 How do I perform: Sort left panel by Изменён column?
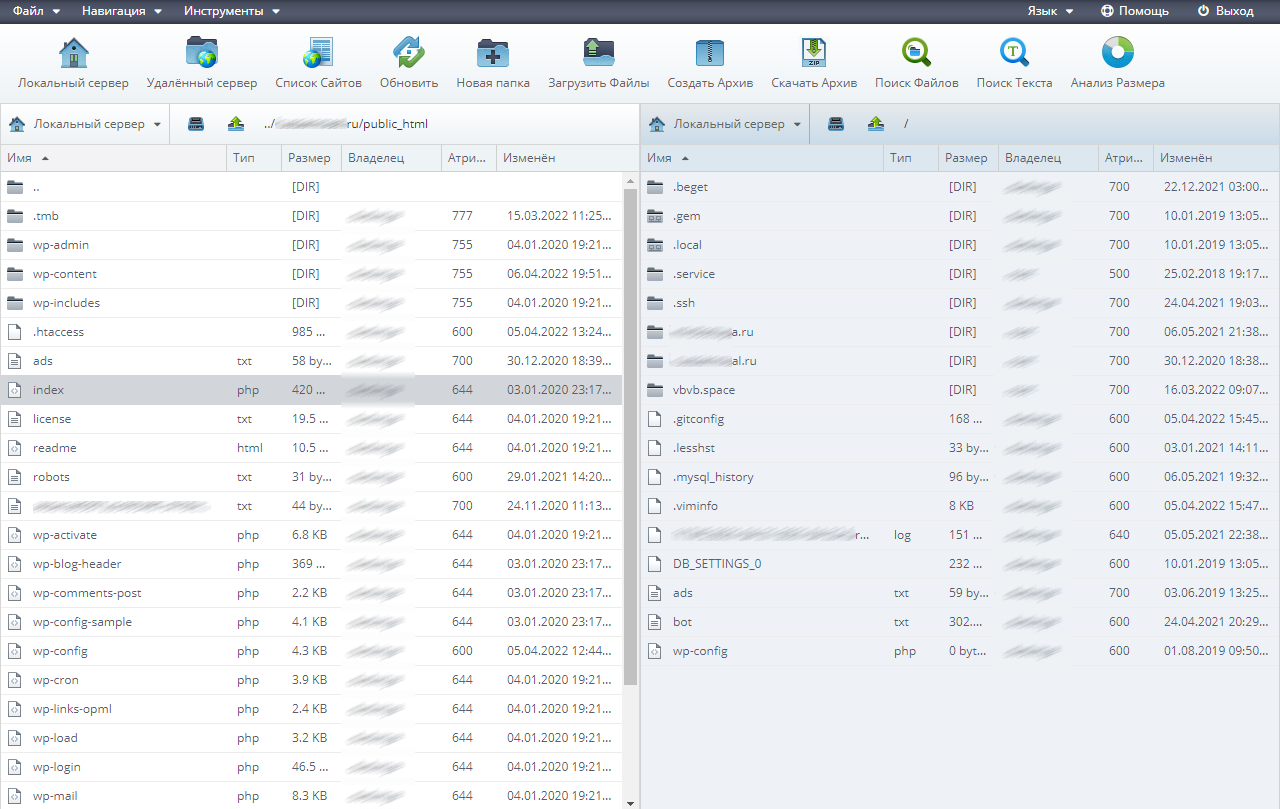coord(565,158)
